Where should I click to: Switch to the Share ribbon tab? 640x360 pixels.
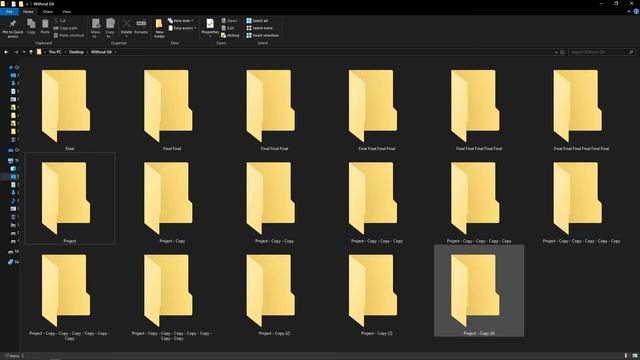click(48, 12)
